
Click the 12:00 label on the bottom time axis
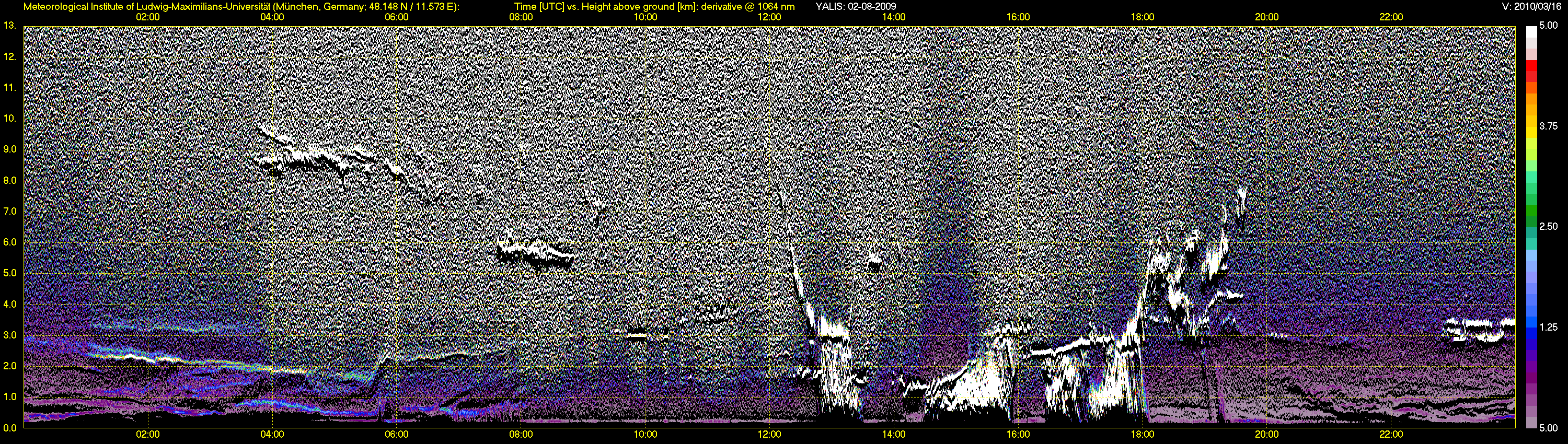pos(769,435)
